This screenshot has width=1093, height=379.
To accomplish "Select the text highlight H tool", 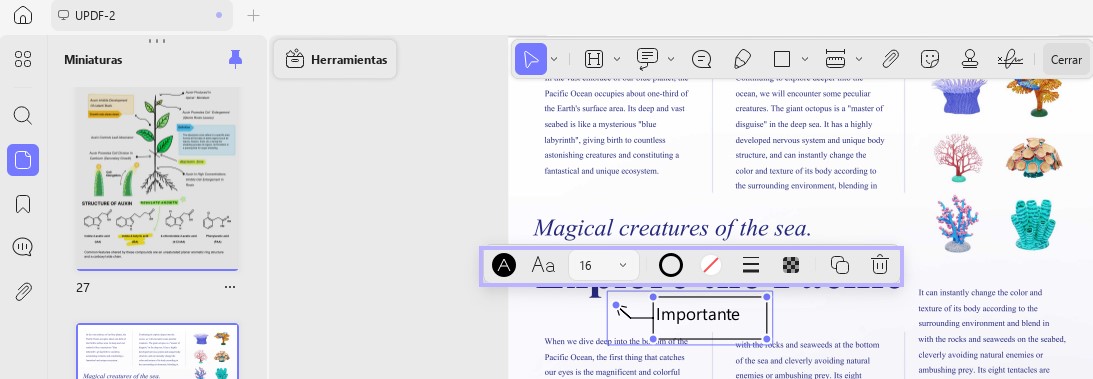I will click(593, 59).
